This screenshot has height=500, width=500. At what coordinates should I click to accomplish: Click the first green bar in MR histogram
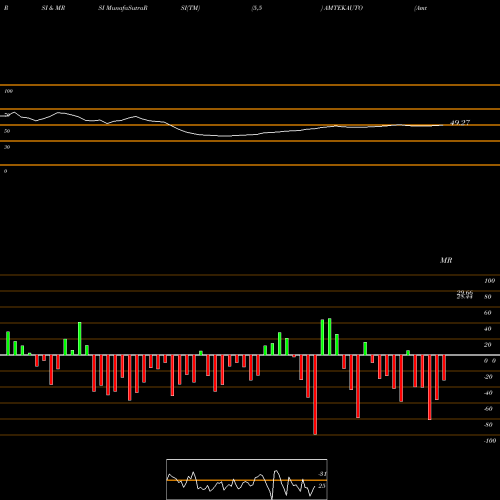[8, 343]
